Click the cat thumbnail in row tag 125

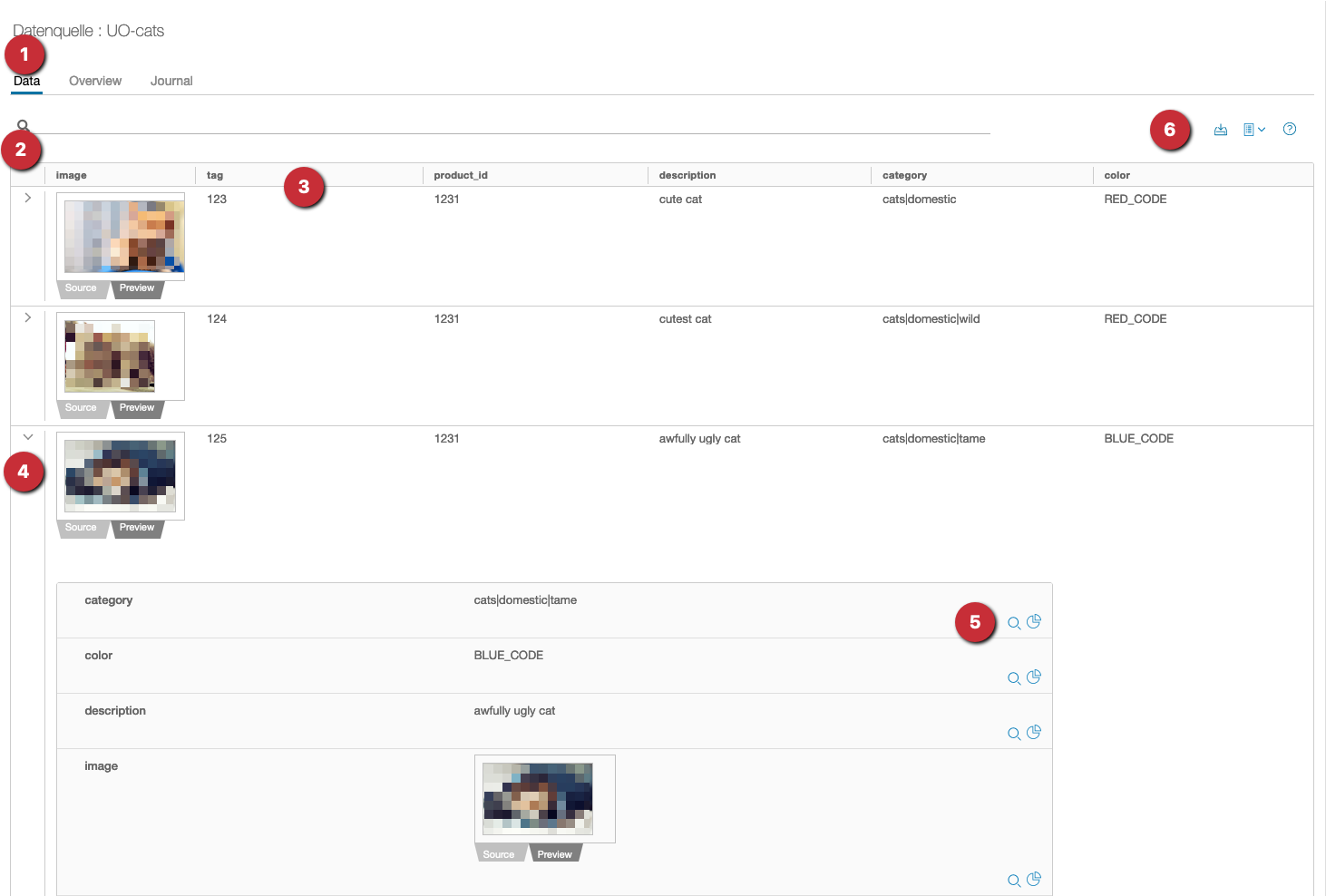121,476
